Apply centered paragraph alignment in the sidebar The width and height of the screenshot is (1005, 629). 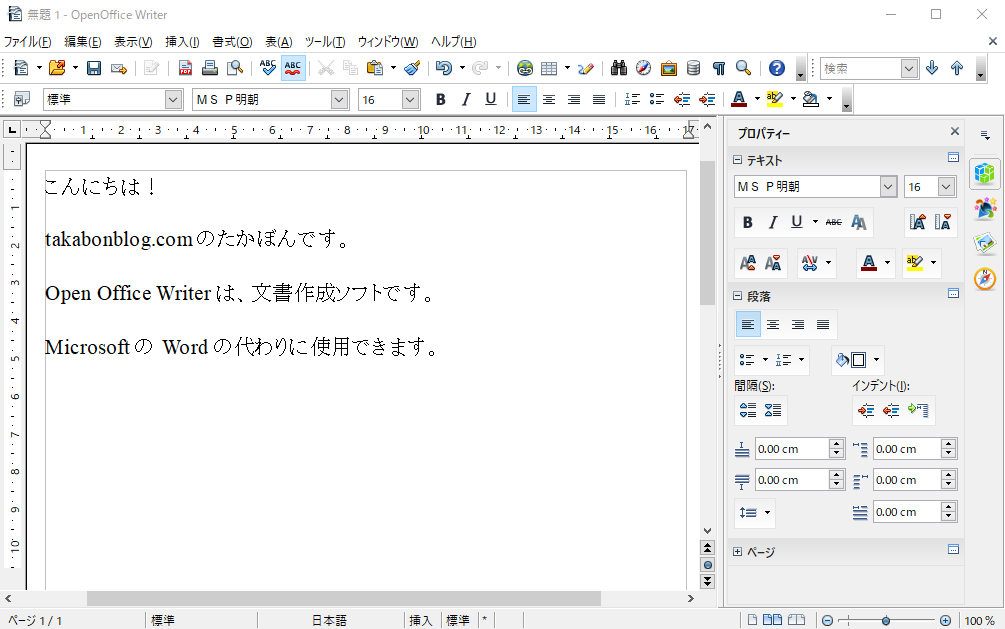tap(773, 324)
